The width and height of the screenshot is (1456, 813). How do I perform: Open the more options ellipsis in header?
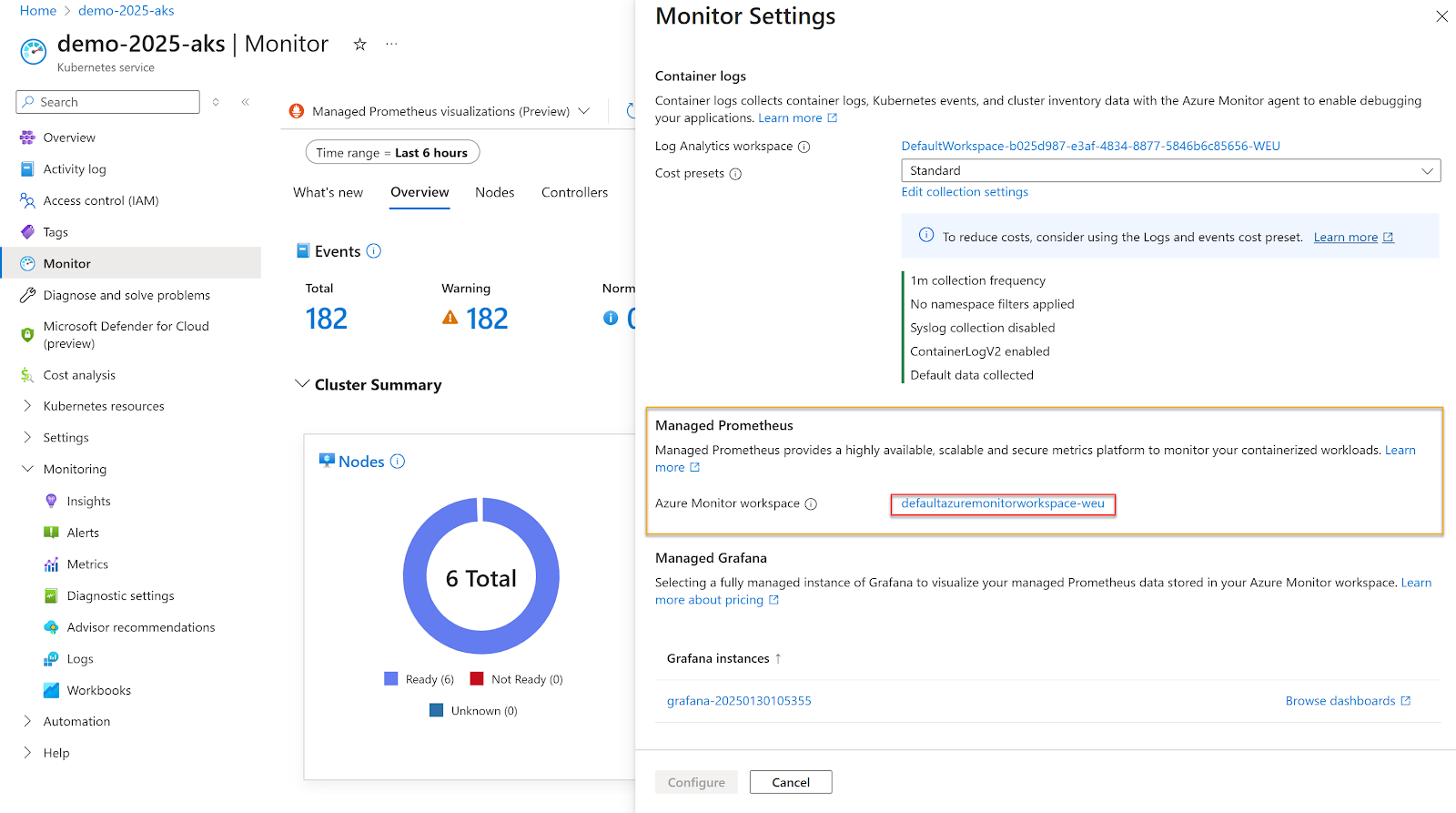tap(391, 44)
